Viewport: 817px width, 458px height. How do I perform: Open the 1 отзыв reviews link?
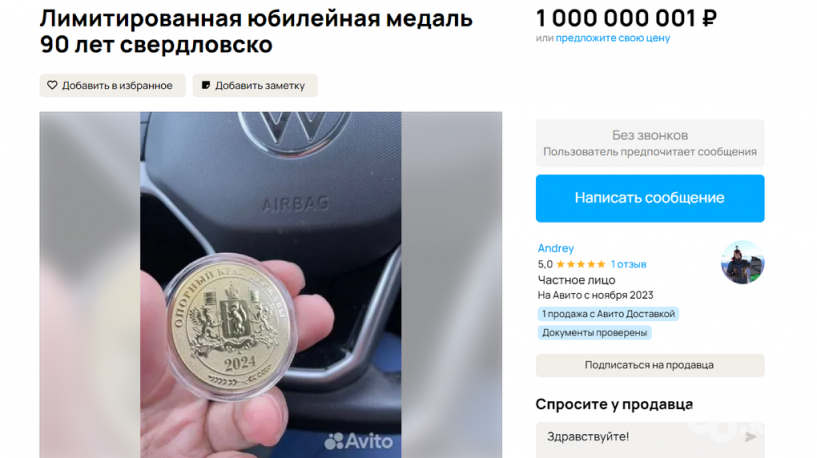[x=628, y=264]
